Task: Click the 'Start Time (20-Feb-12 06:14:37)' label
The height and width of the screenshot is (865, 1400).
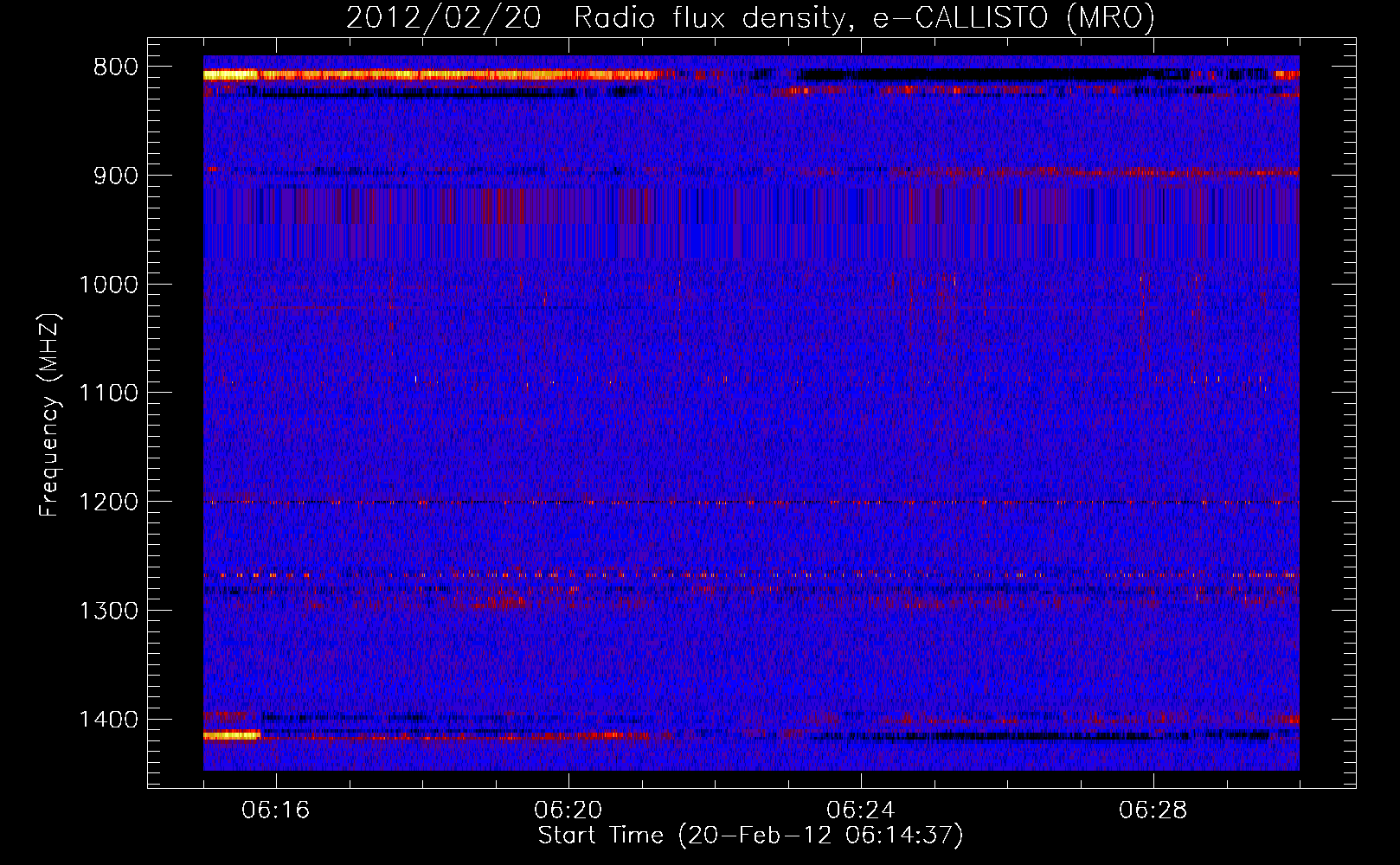Action: [750, 836]
